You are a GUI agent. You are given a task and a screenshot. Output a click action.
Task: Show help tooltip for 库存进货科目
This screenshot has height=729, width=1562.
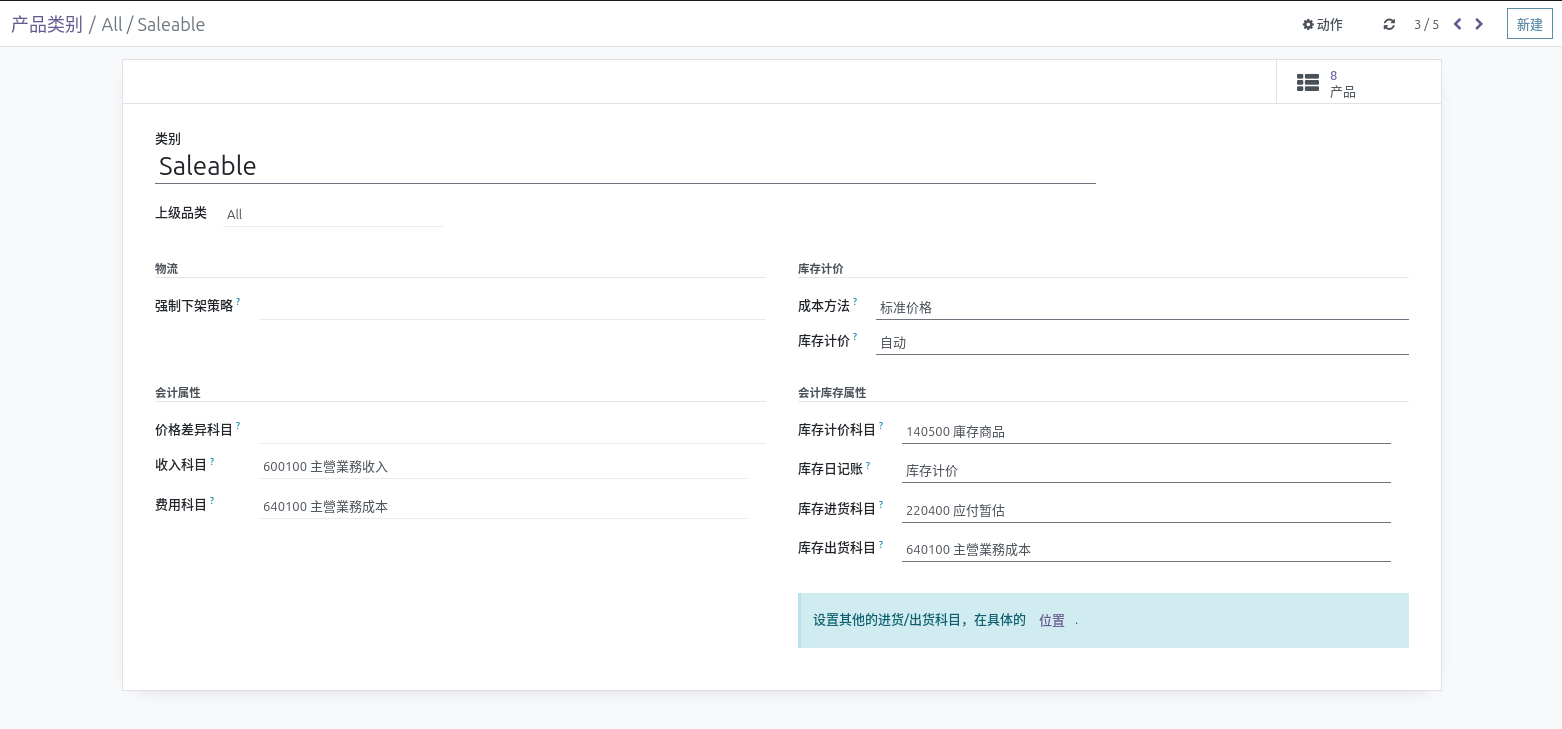(x=881, y=504)
